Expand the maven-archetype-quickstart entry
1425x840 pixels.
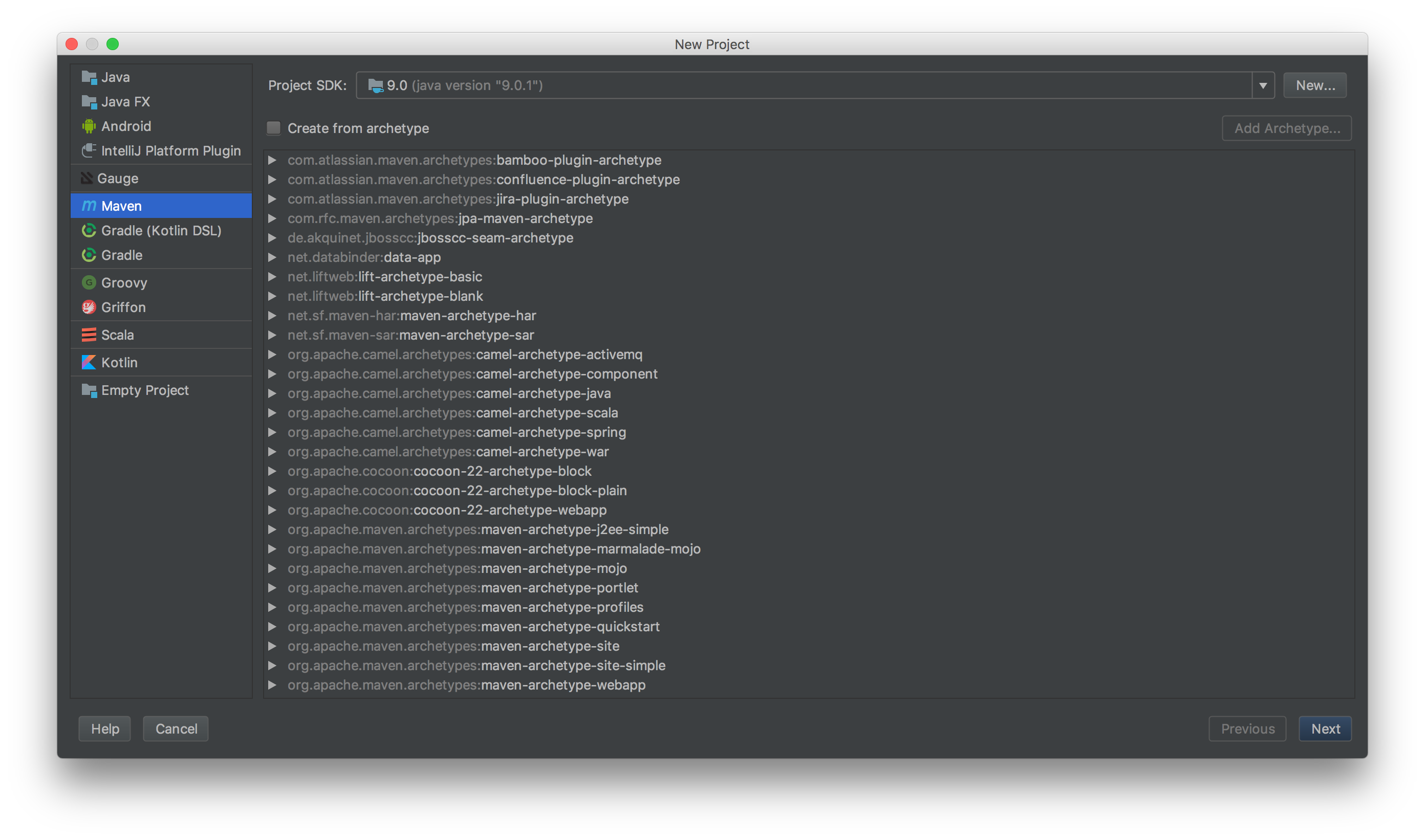point(272,627)
